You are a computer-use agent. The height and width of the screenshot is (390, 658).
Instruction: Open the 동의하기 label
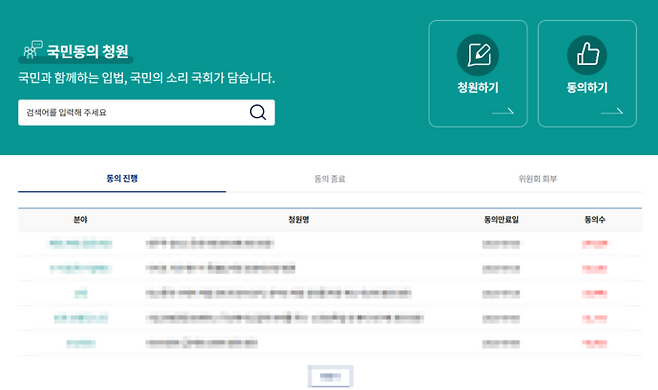pos(587,88)
